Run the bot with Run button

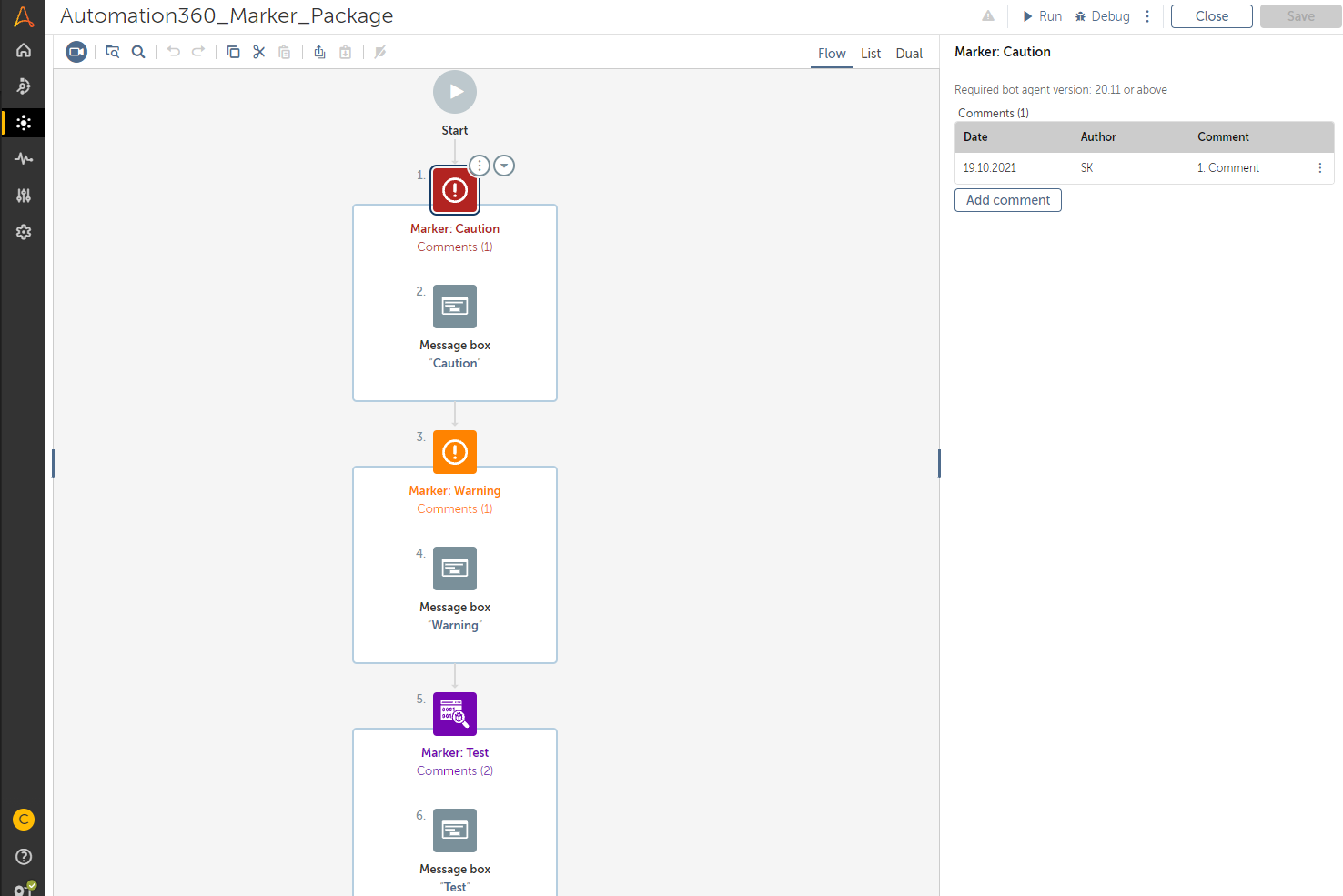click(1042, 16)
